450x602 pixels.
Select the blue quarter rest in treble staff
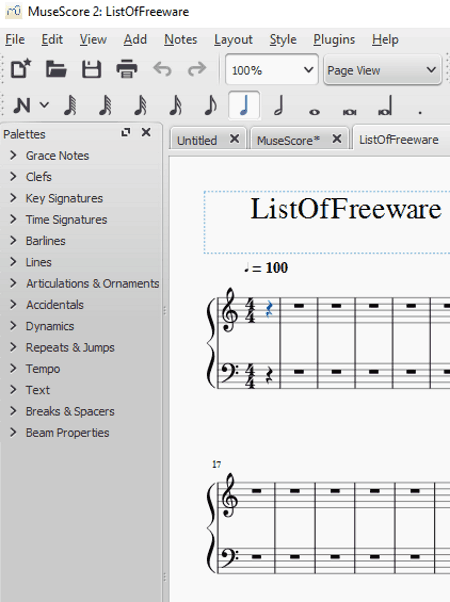tap(269, 309)
